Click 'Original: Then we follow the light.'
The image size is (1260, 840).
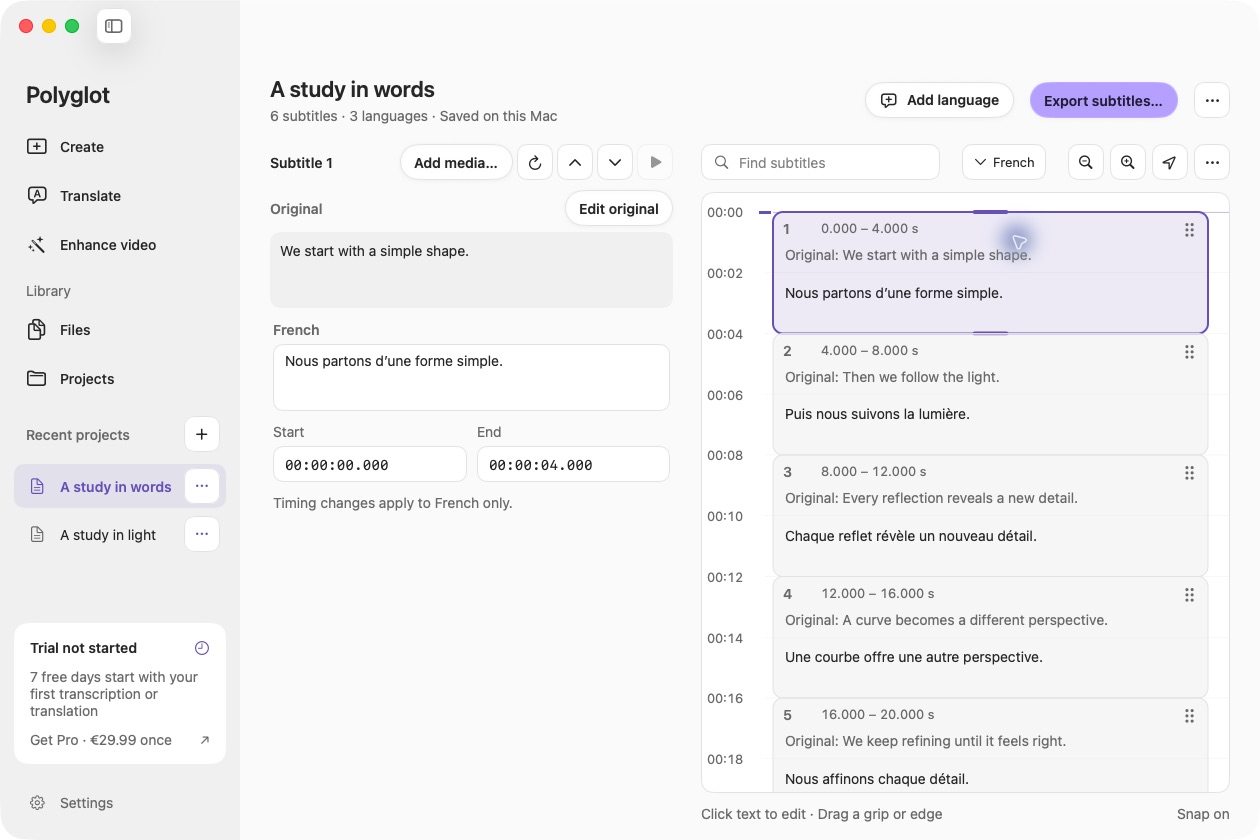pos(892,377)
